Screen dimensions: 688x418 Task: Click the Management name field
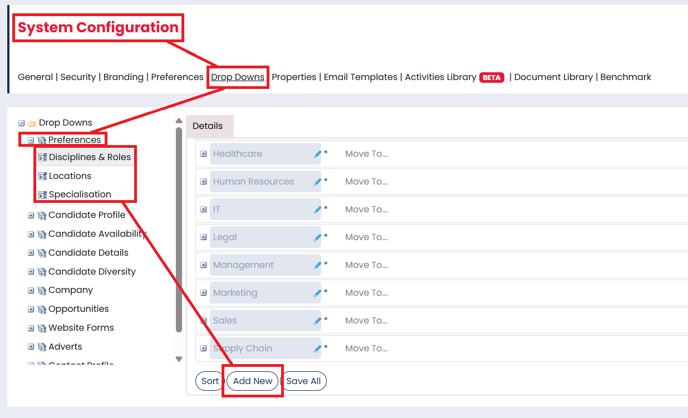[x=265, y=265]
